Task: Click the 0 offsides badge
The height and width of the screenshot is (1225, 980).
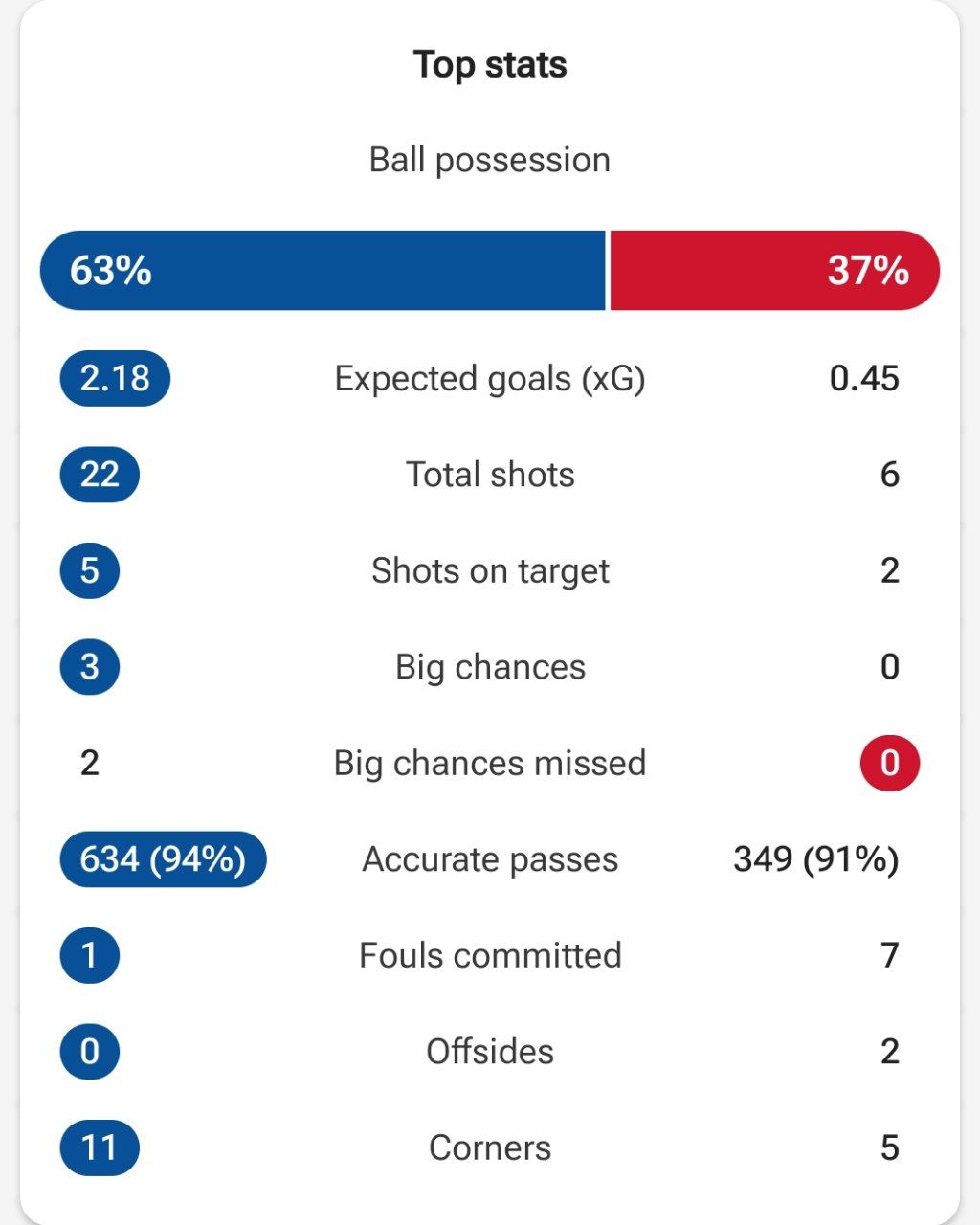Action: [89, 1052]
